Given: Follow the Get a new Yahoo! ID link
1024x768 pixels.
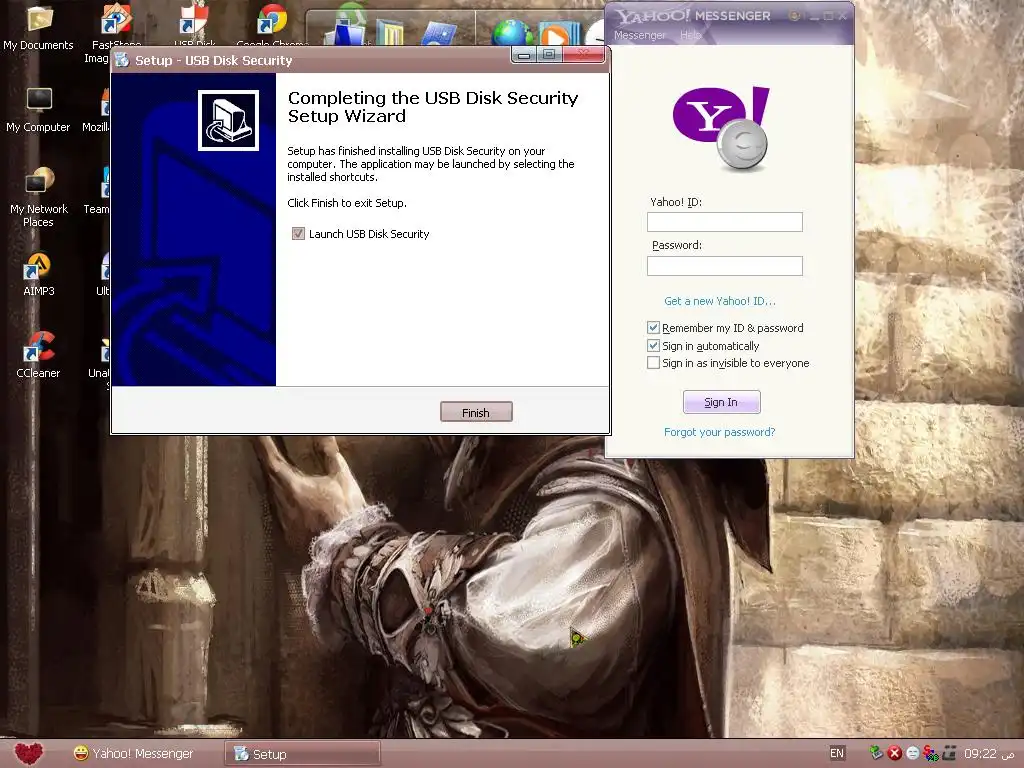Looking at the screenshot, I should point(720,301).
